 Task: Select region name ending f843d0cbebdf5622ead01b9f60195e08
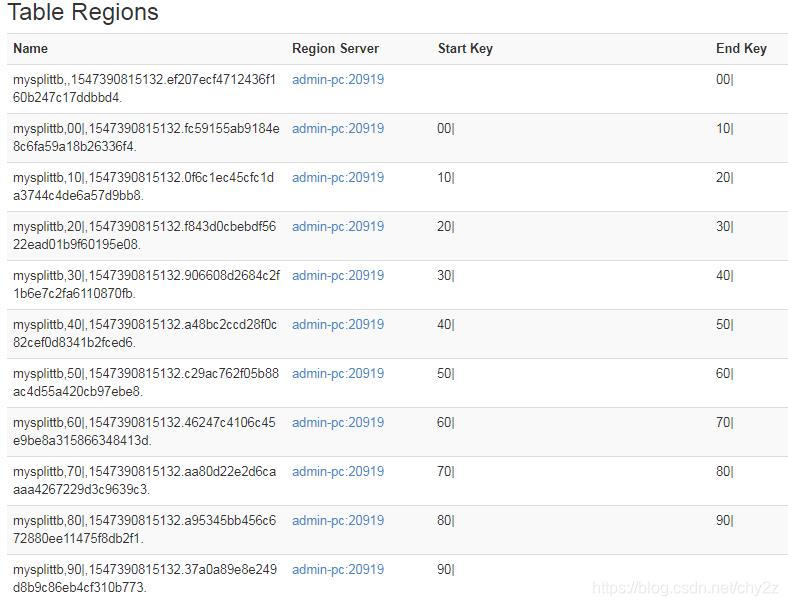coord(145,236)
